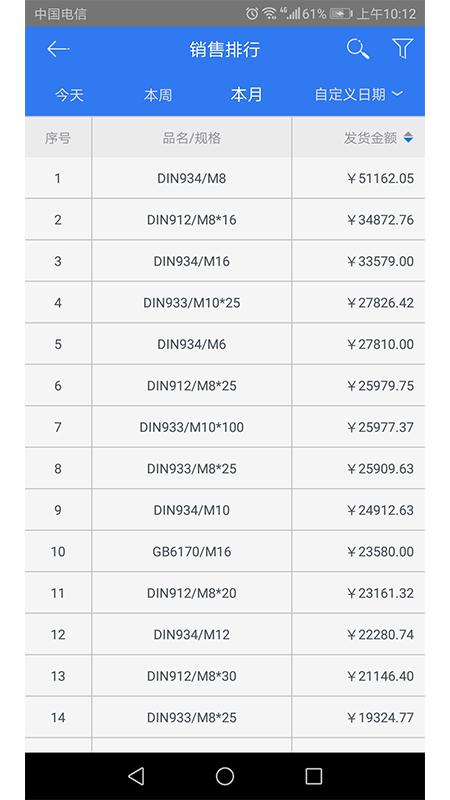This screenshot has height=800, width=450.
Task: Open the filter funnel icon
Action: coord(402,48)
